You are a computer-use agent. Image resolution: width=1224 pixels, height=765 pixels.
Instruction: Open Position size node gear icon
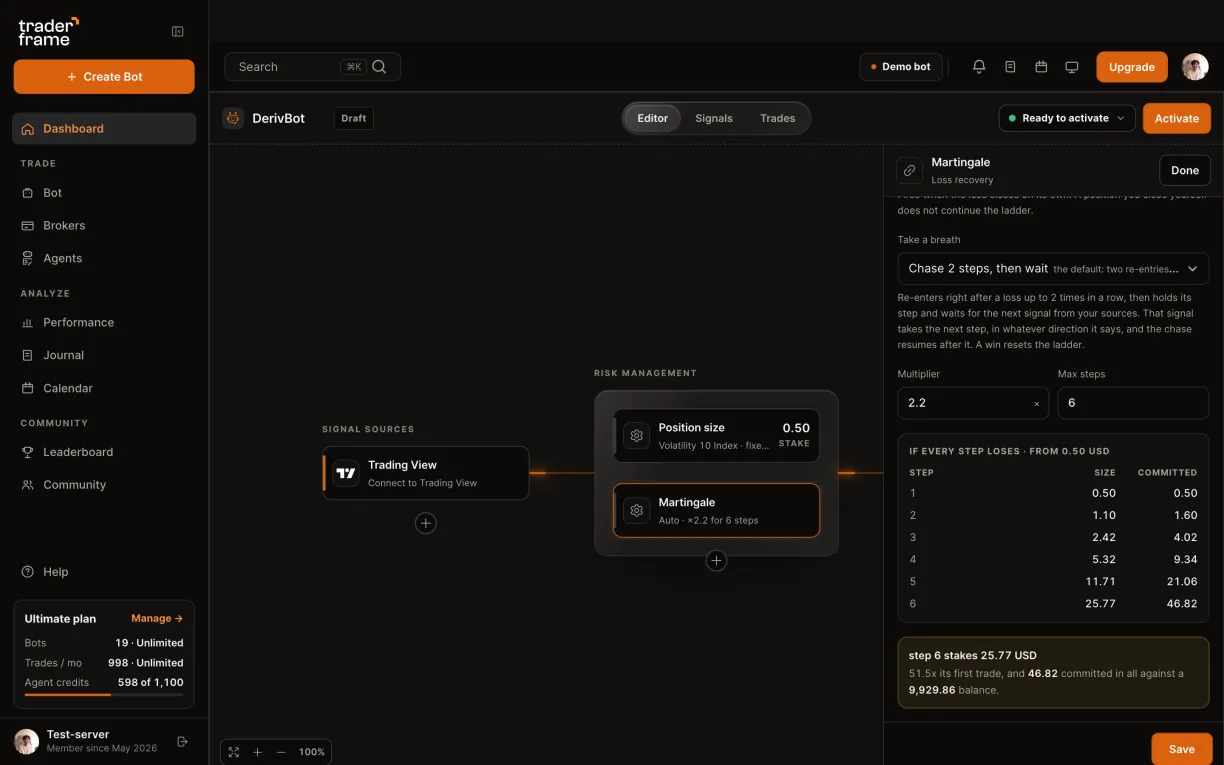coord(636,436)
